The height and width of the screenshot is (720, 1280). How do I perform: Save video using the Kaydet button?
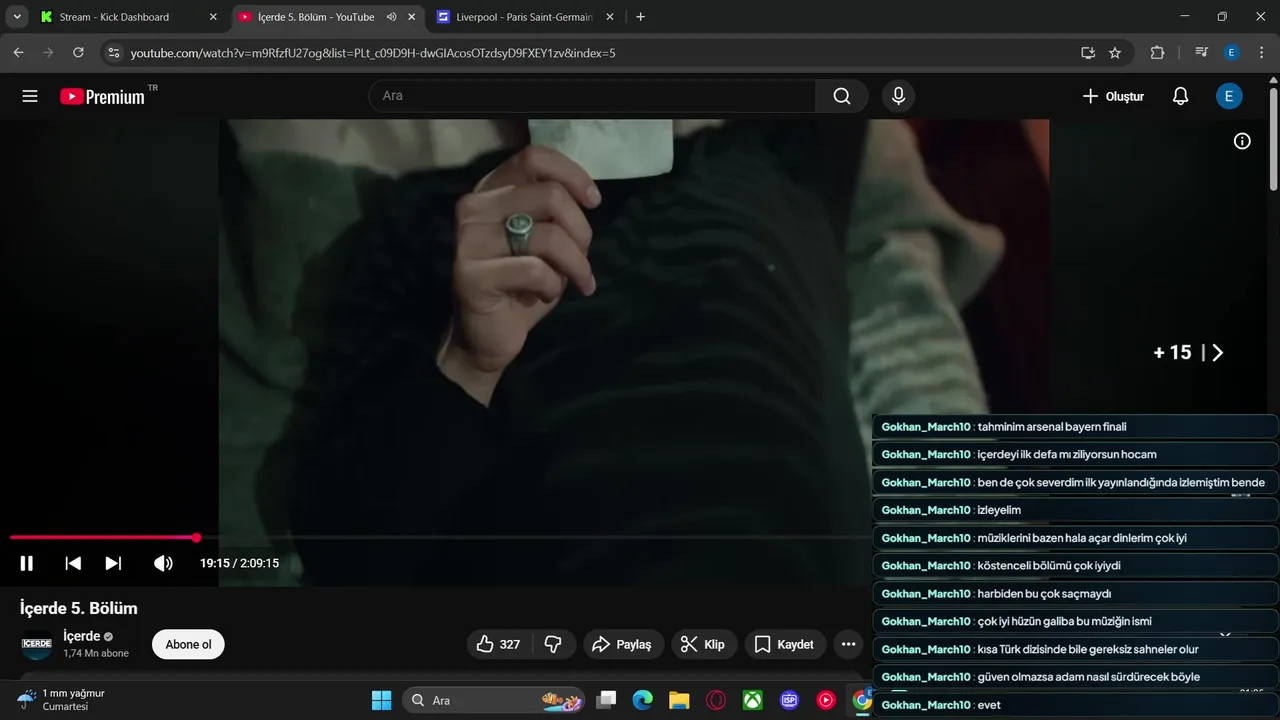pos(785,644)
